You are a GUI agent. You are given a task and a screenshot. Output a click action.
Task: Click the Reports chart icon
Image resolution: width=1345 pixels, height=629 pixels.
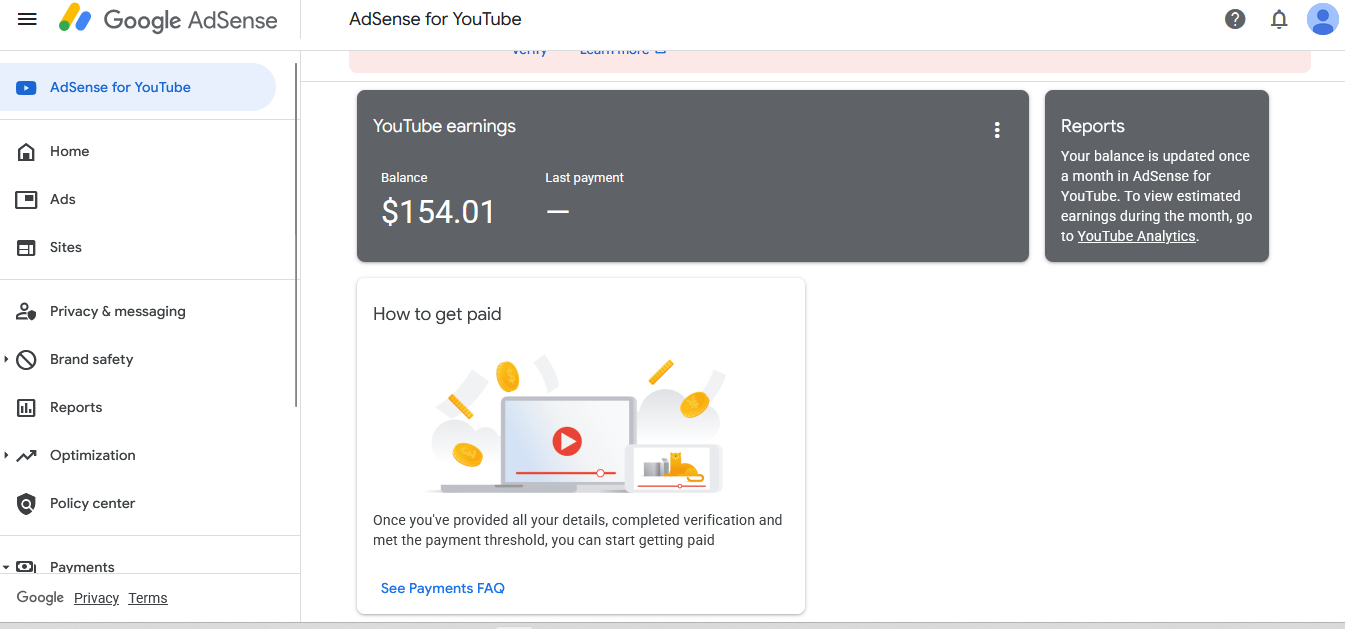pyautogui.click(x=26, y=408)
